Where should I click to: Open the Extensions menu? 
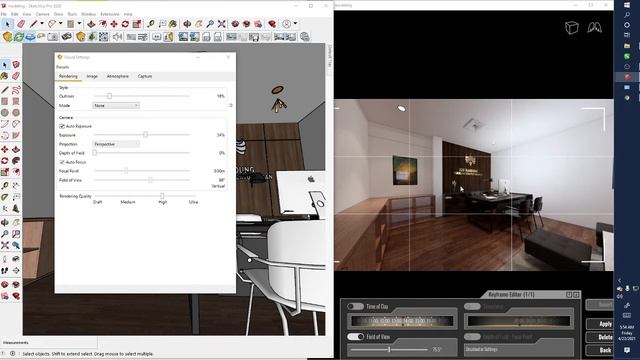point(110,14)
